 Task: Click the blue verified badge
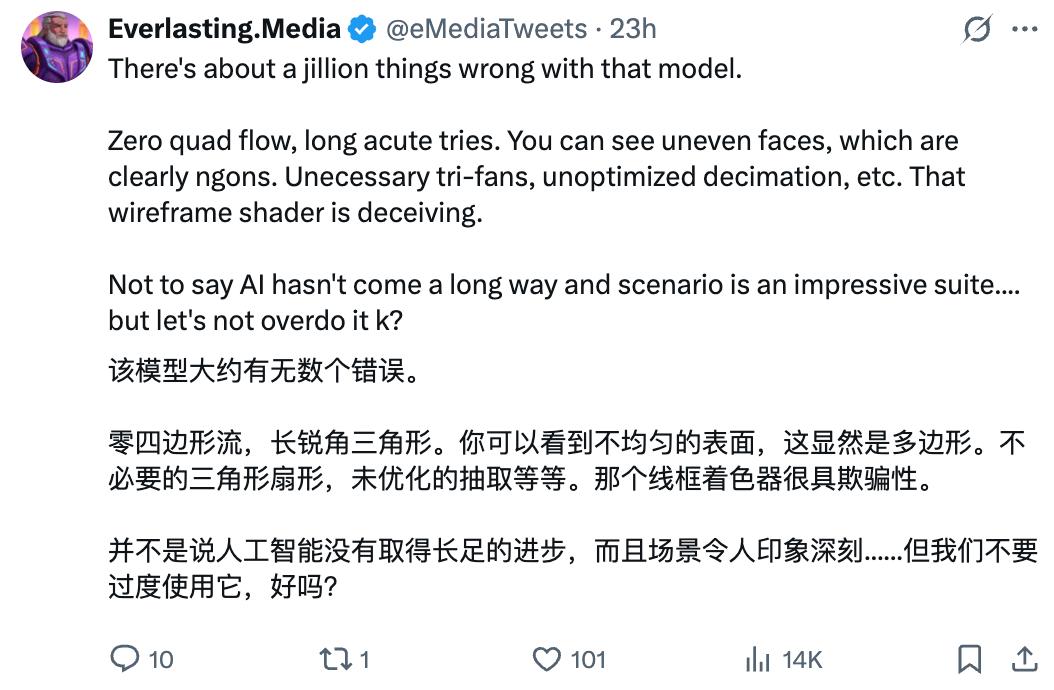[363, 30]
